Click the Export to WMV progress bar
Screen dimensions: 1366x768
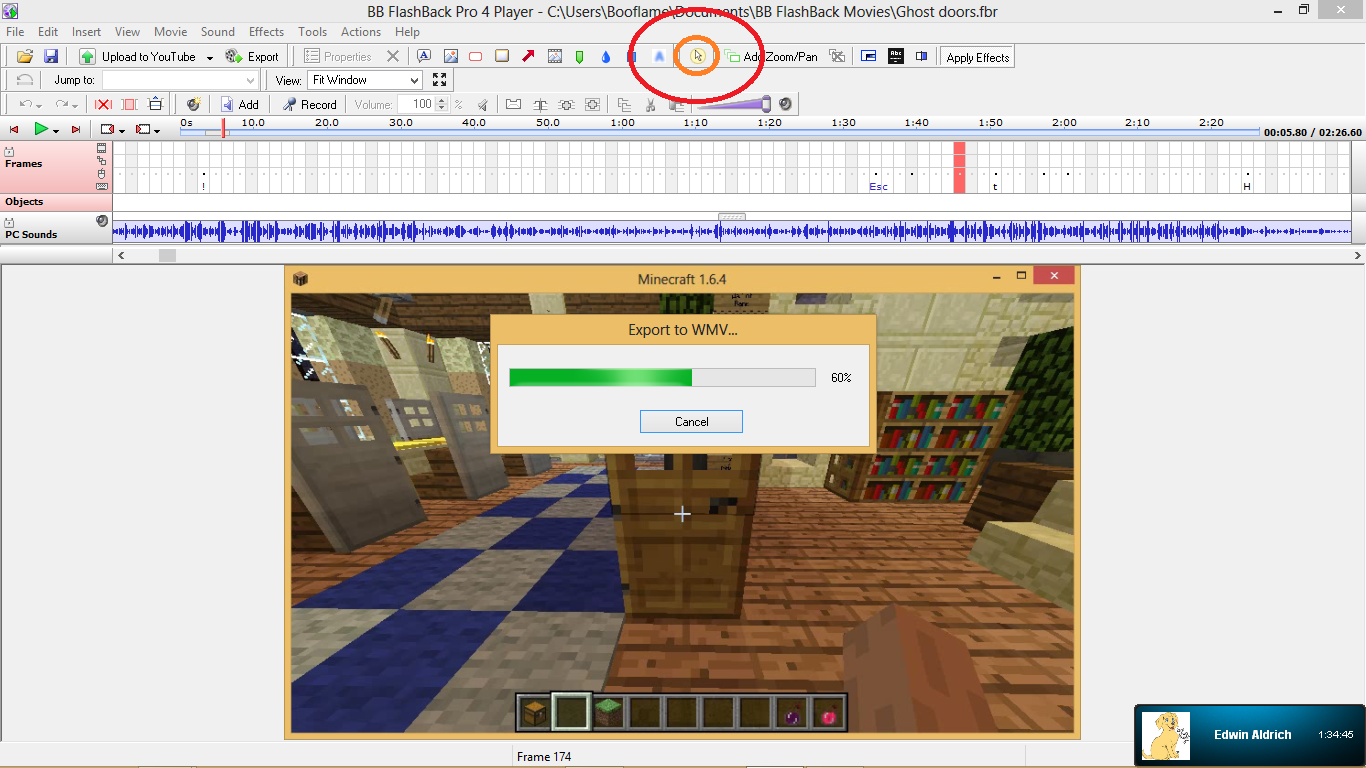(663, 377)
